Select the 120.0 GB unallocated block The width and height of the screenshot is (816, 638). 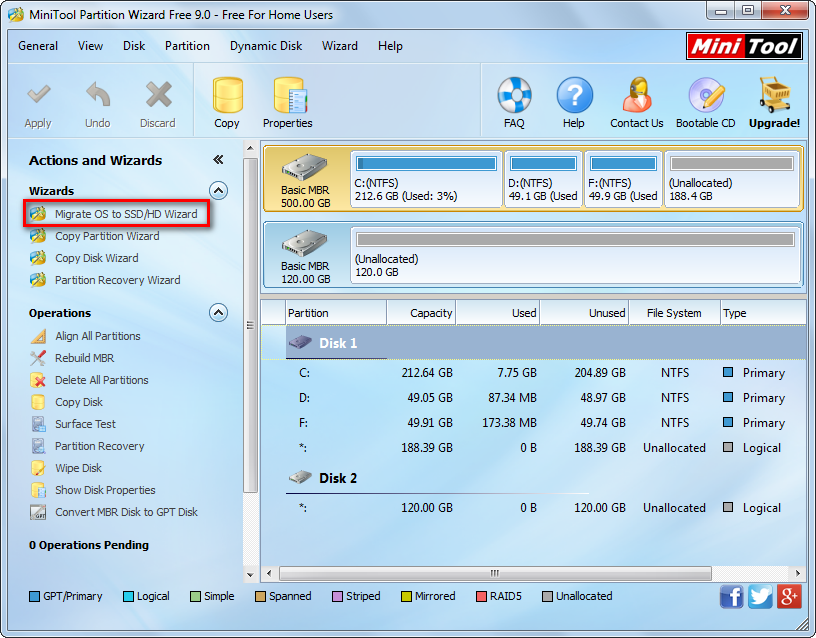pyautogui.click(x=576, y=255)
